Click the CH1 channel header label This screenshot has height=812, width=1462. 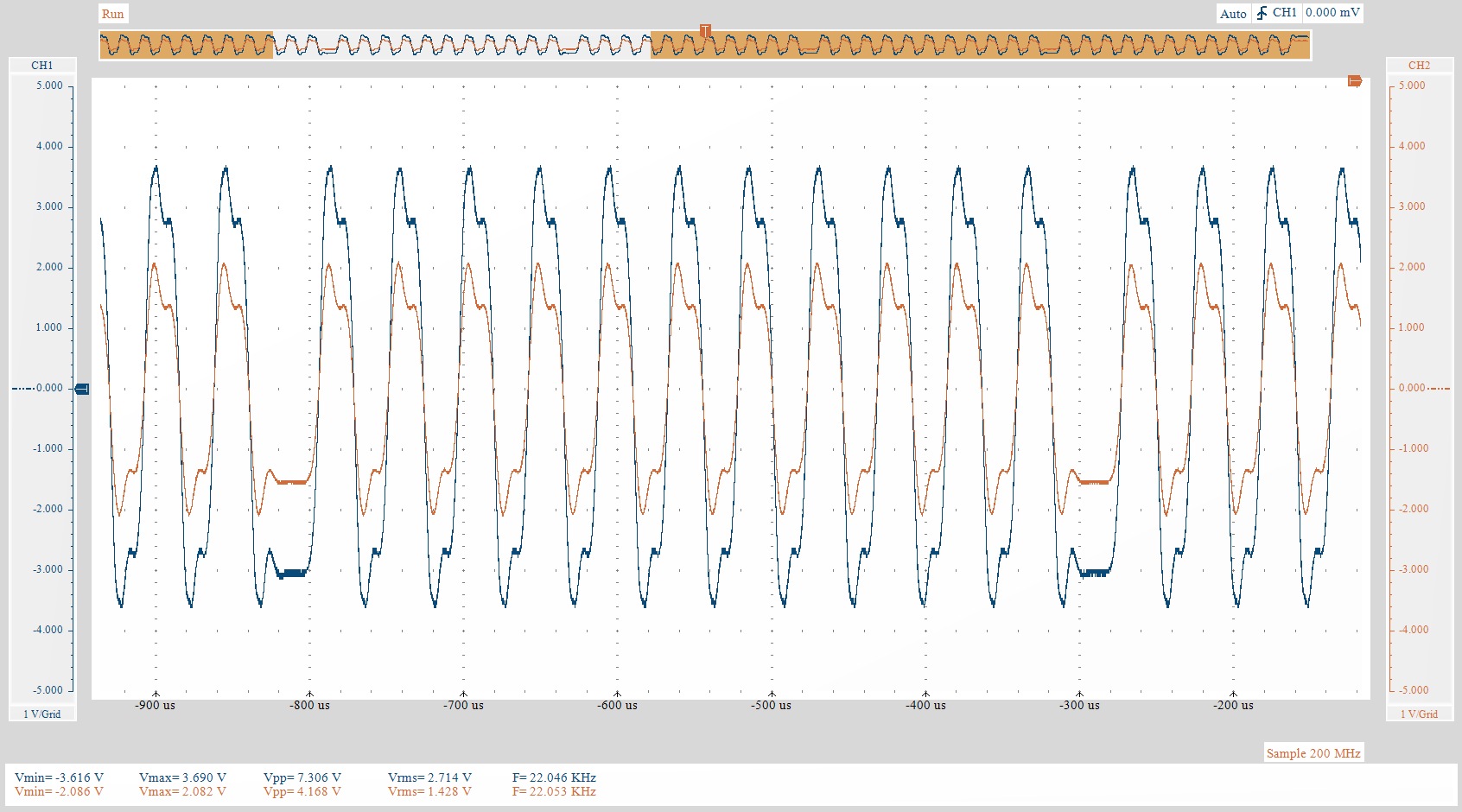[42, 66]
